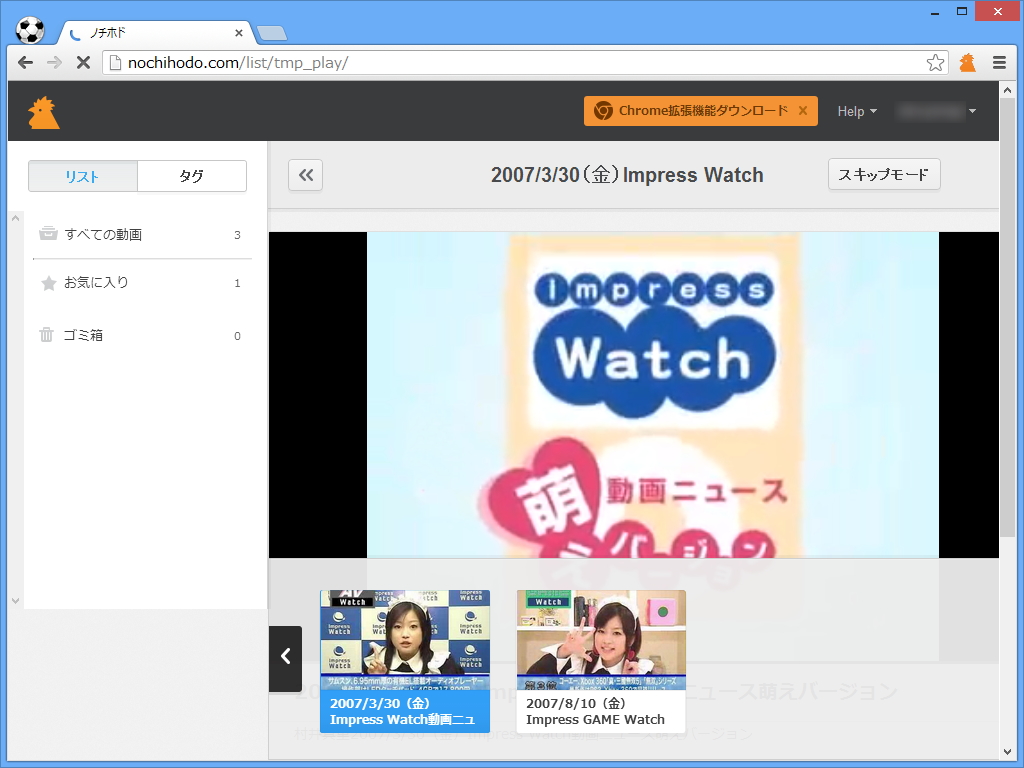This screenshot has width=1024, height=768.
Task: Collapse the sidebar with the « button
Action: click(x=305, y=174)
